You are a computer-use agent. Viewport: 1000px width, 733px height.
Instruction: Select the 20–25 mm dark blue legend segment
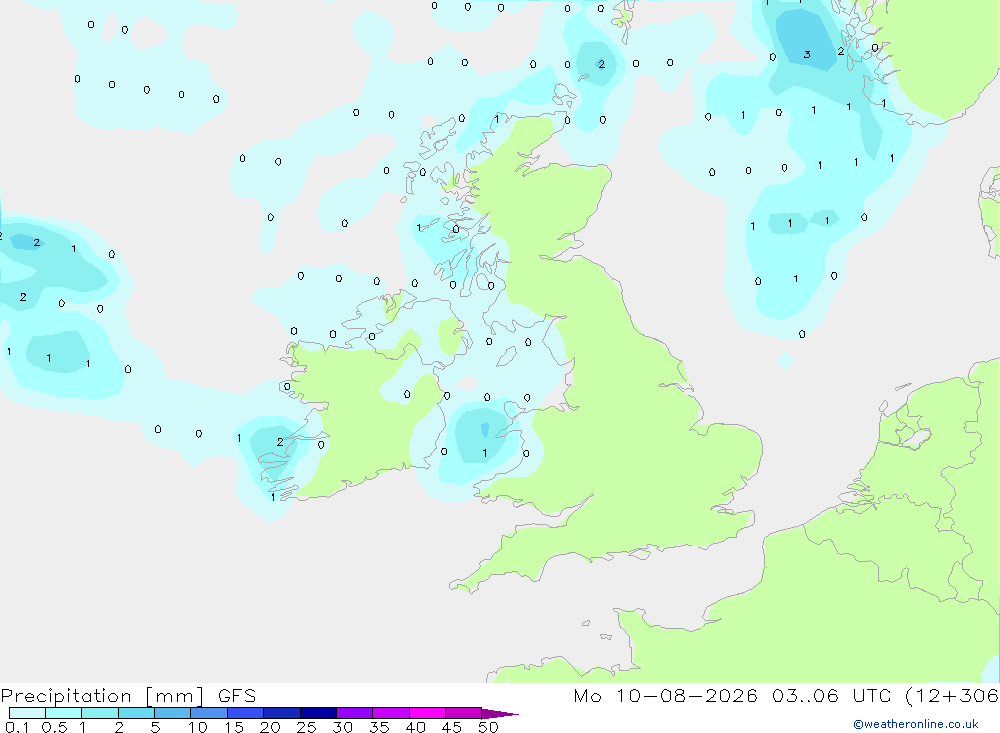pyautogui.click(x=282, y=713)
